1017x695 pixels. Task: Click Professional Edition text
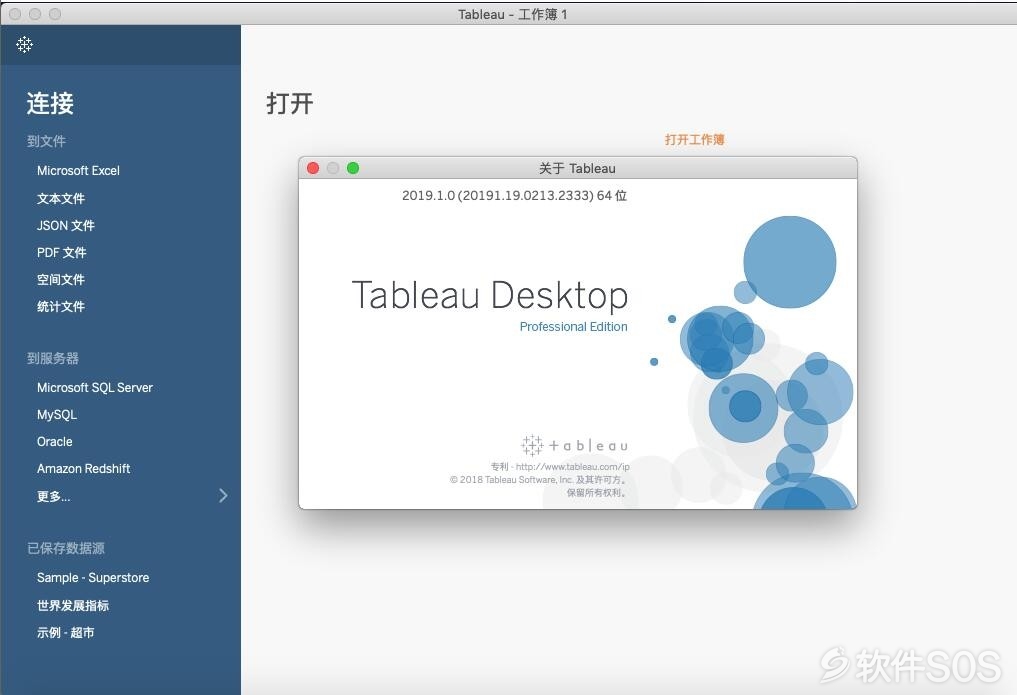click(x=573, y=327)
